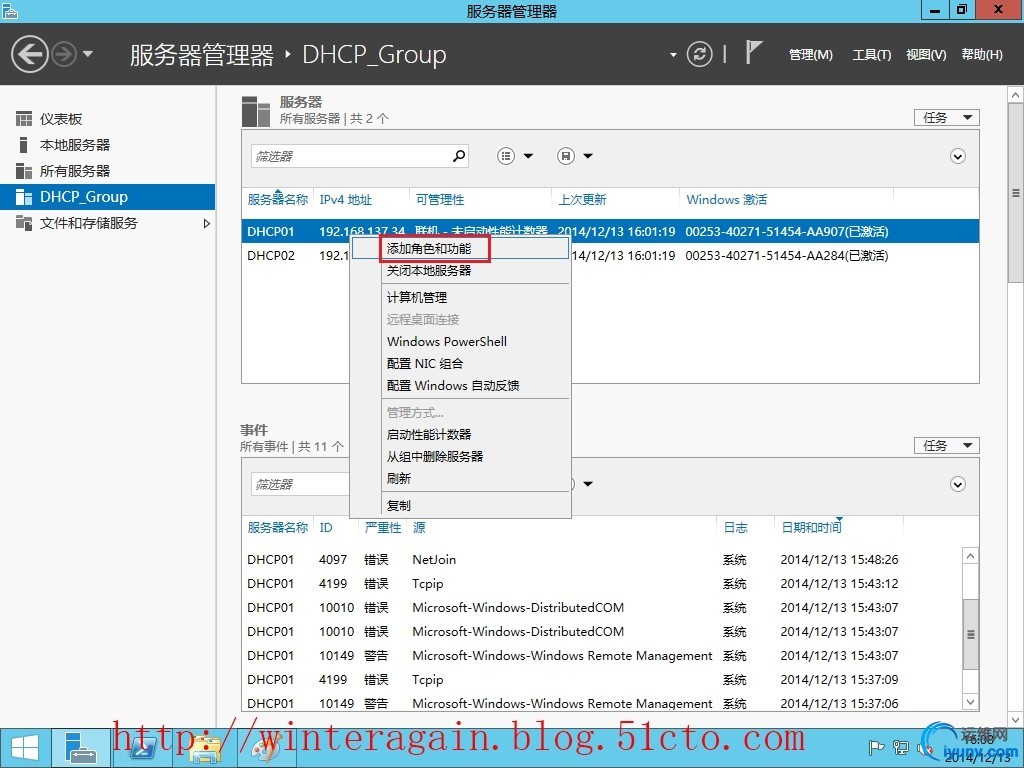Image resolution: width=1024 pixels, height=768 pixels.
Task: Sort servers by 可管理性 column
Action: (440, 200)
